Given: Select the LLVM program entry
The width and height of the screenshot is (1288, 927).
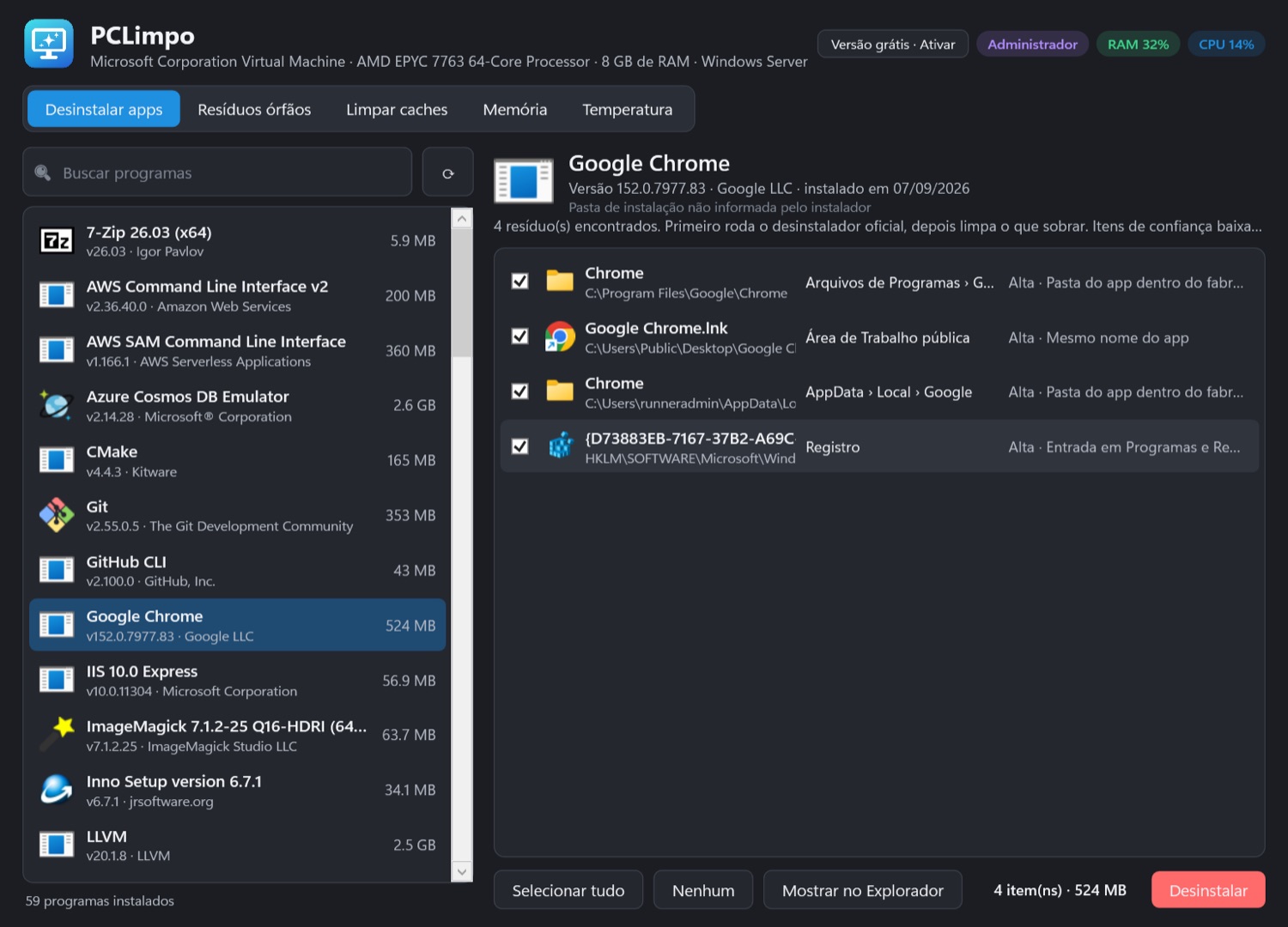Looking at the screenshot, I should [x=238, y=845].
